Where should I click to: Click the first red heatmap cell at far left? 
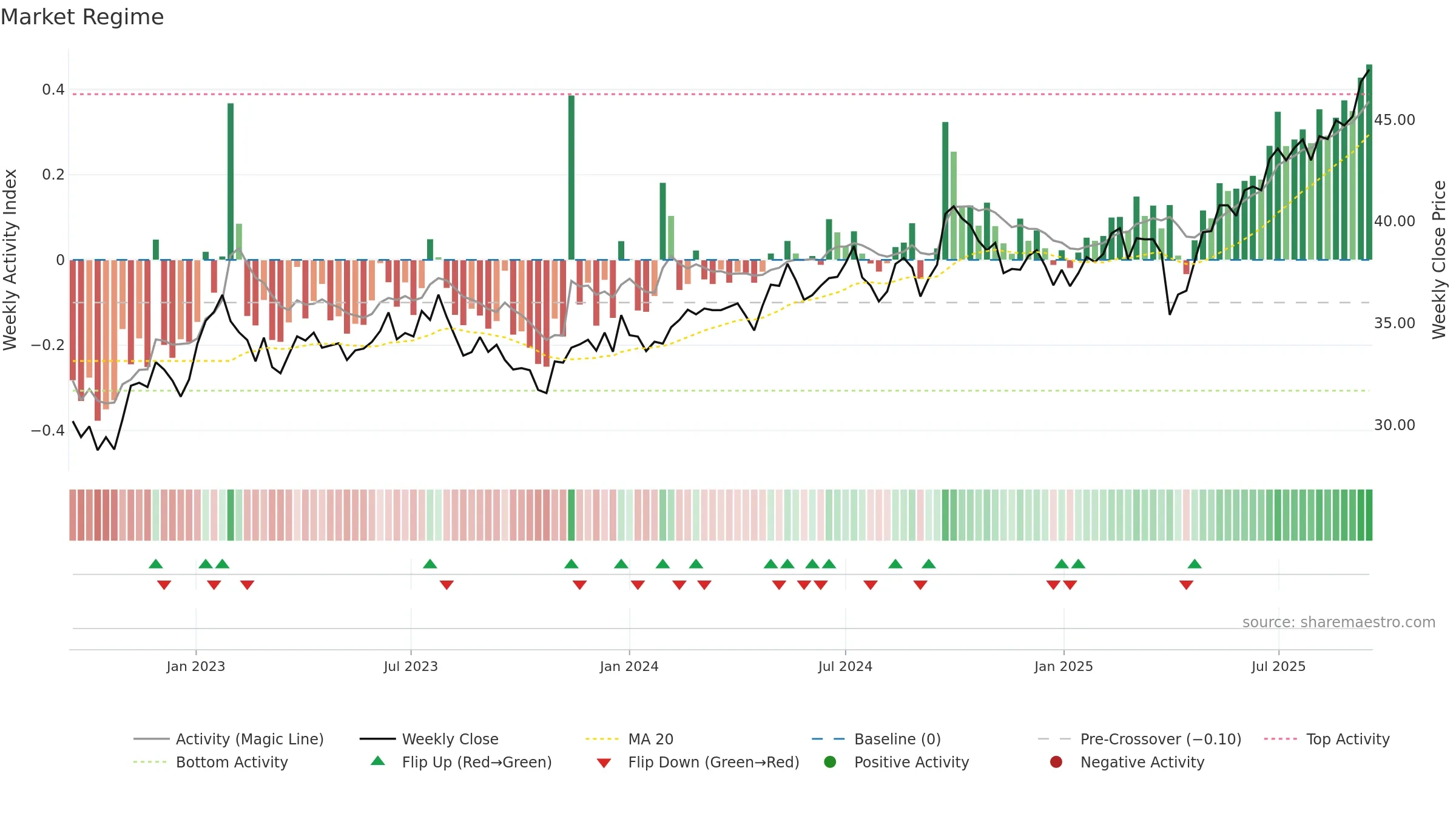coord(73,515)
